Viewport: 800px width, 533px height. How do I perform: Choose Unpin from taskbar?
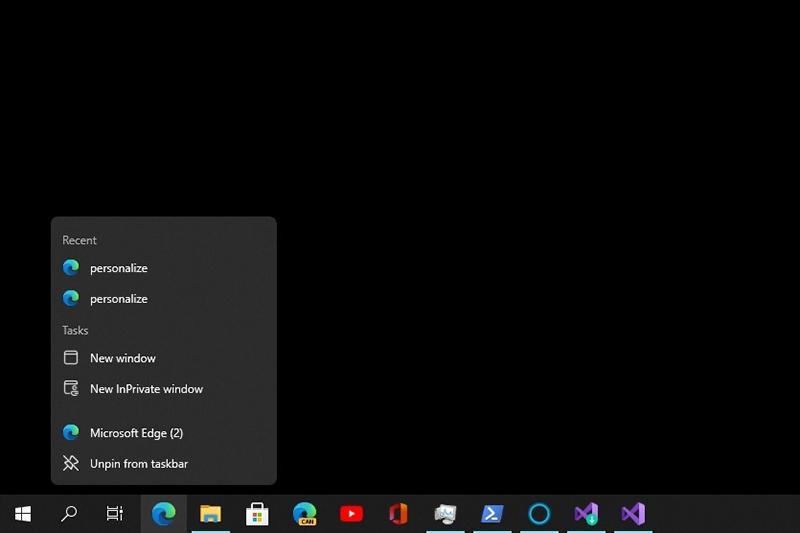pyautogui.click(x=164, y=463)
